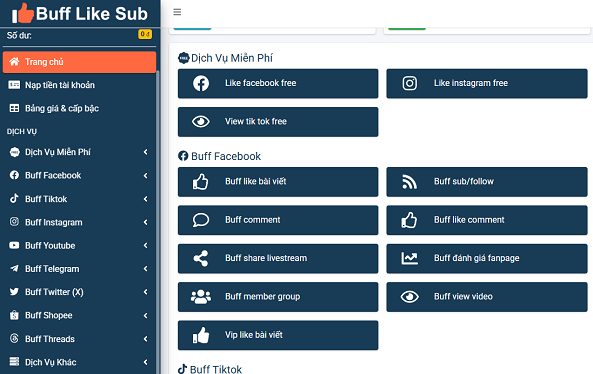Click the solid thumbs-up on Vip like bài viết

point(201,335)
